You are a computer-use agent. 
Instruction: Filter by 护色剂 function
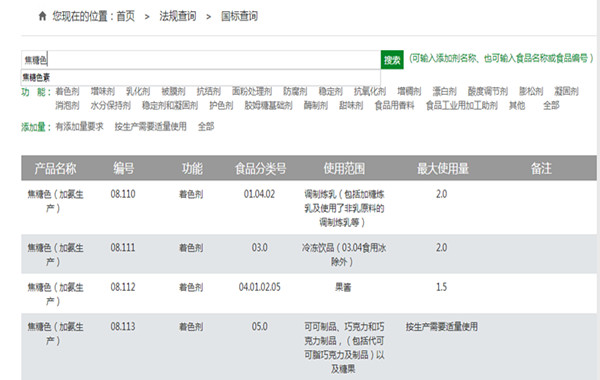[x=221, y=105]
